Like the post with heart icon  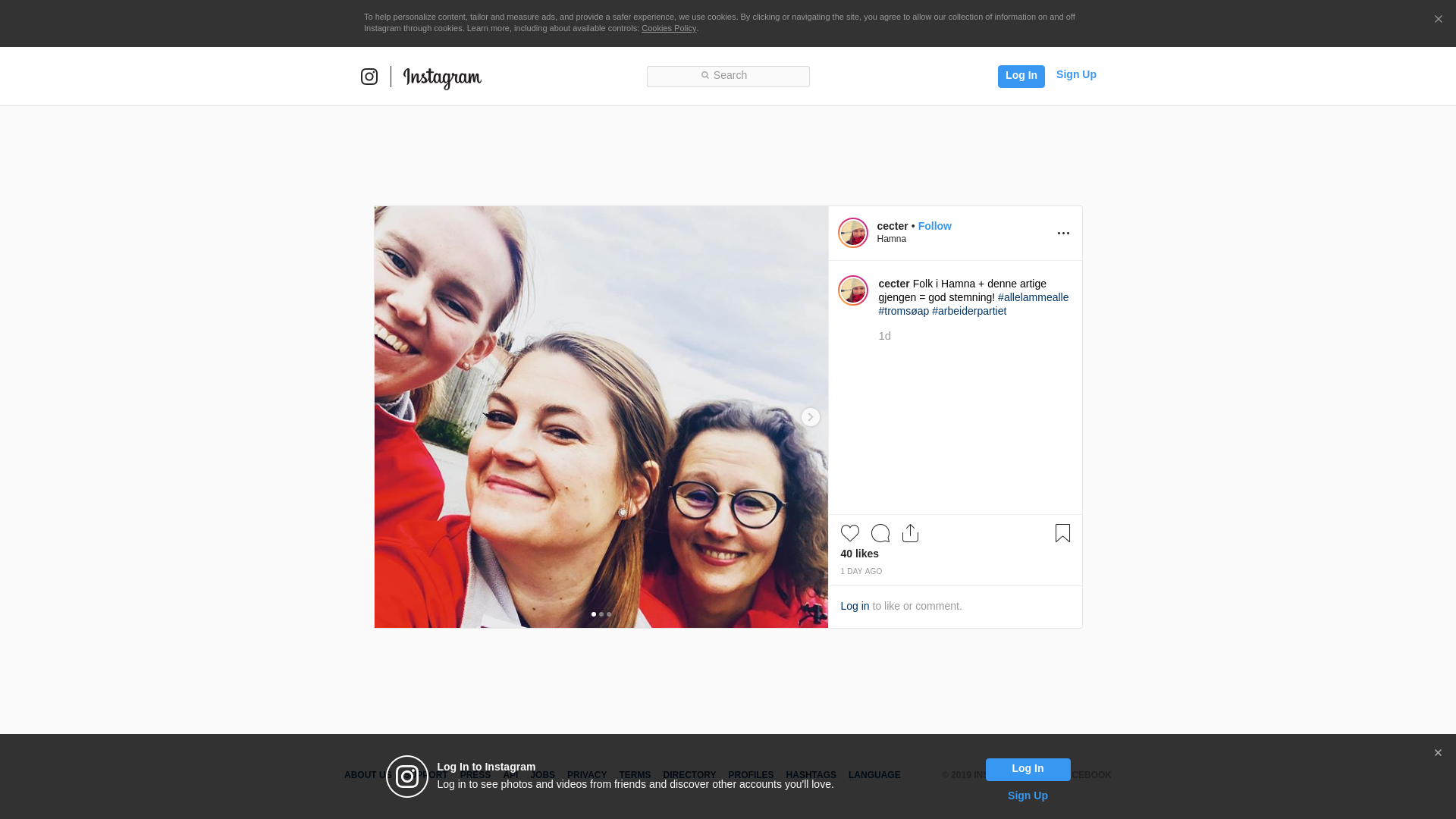(x=850, y=533)
